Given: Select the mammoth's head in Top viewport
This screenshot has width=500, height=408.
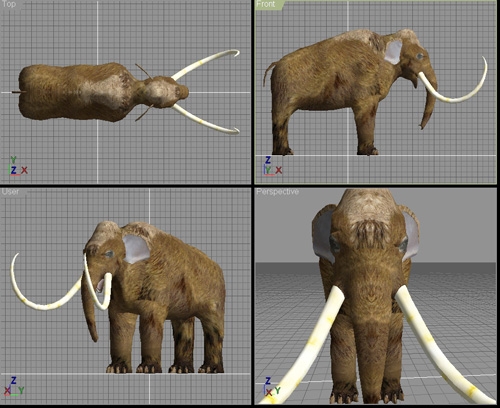Looking at the screenshot, I should tap(165, 92).
